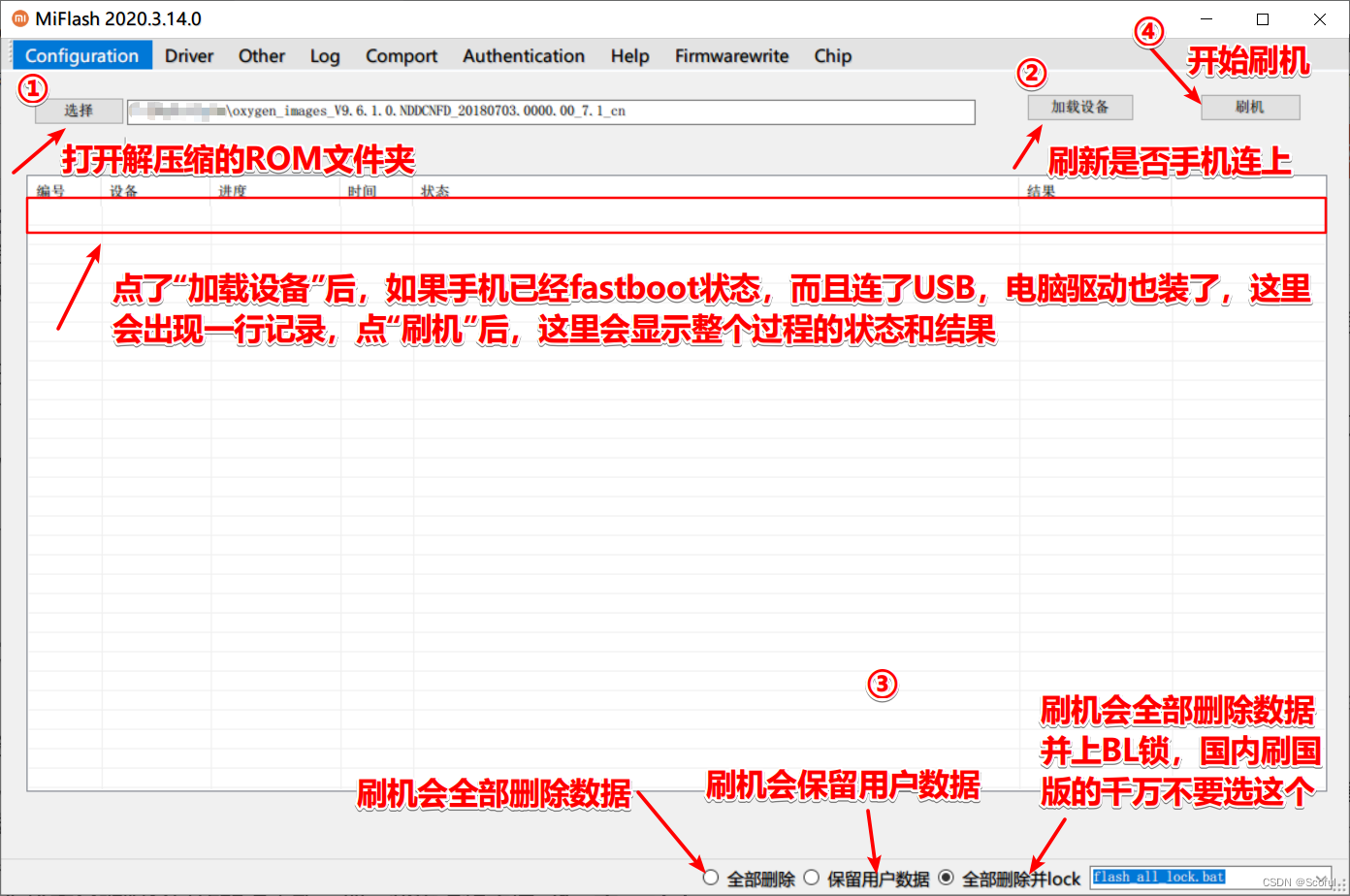
Task: Click the 选择 button to browse ROM folder
Action: [80, 111]
